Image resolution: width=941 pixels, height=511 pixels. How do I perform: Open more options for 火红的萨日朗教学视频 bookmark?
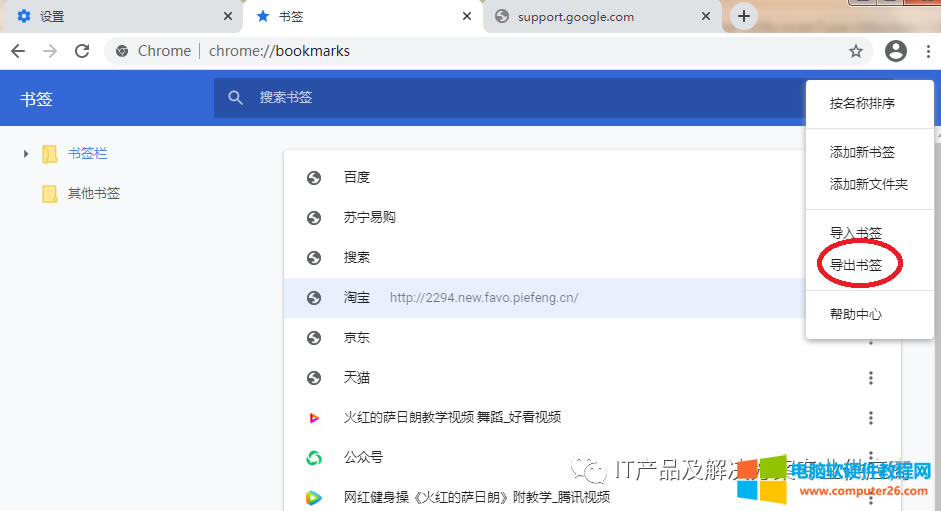871,418
